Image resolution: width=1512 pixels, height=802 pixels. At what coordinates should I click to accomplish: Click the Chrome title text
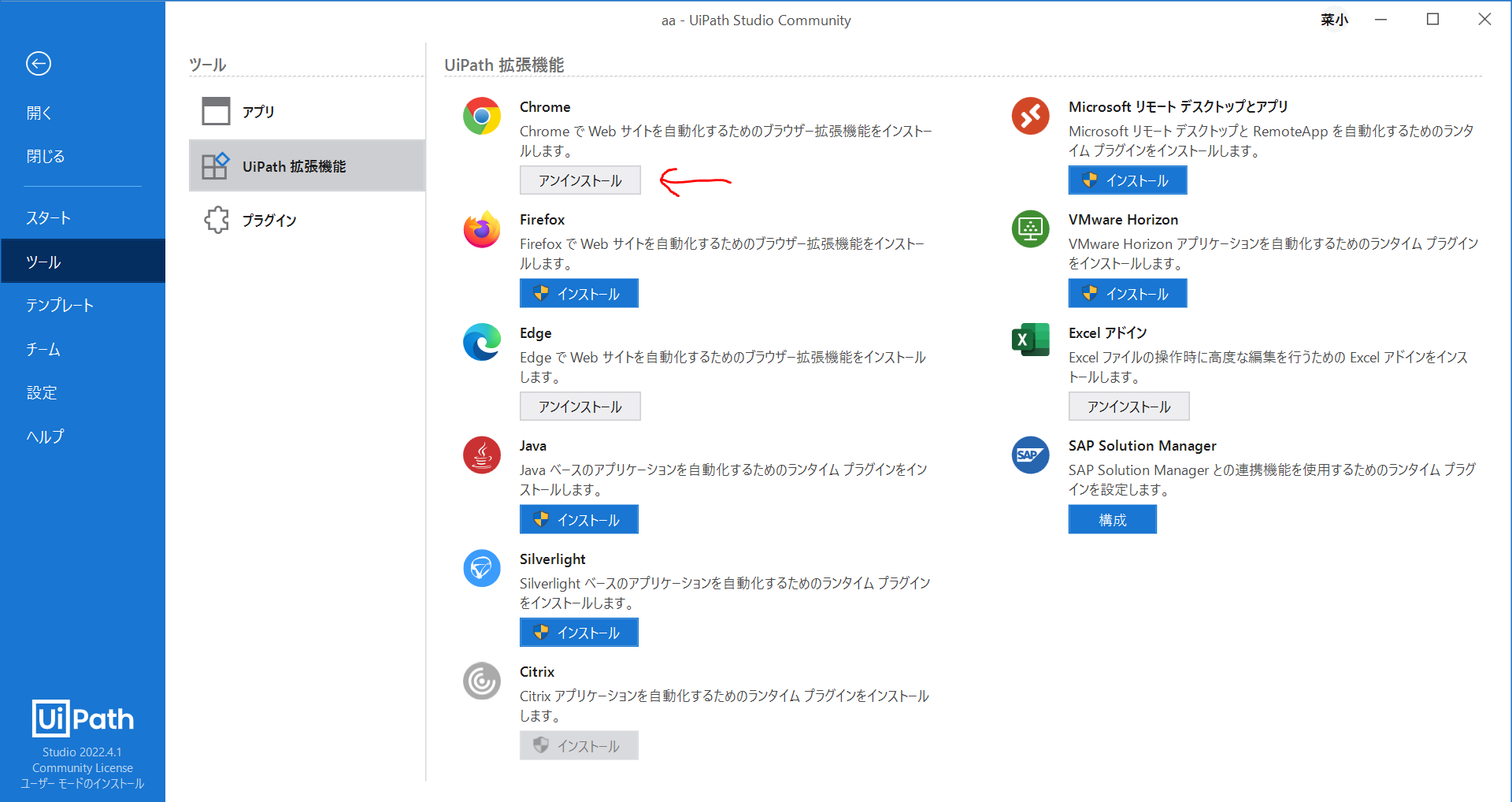(545, 107)
